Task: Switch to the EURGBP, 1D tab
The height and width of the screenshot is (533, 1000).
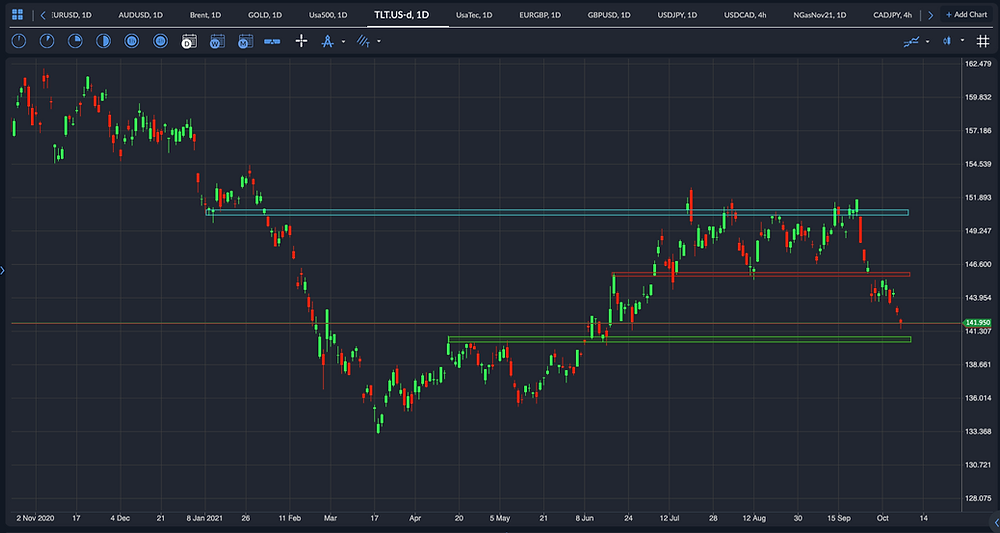Action: click(x=540, y=15)
